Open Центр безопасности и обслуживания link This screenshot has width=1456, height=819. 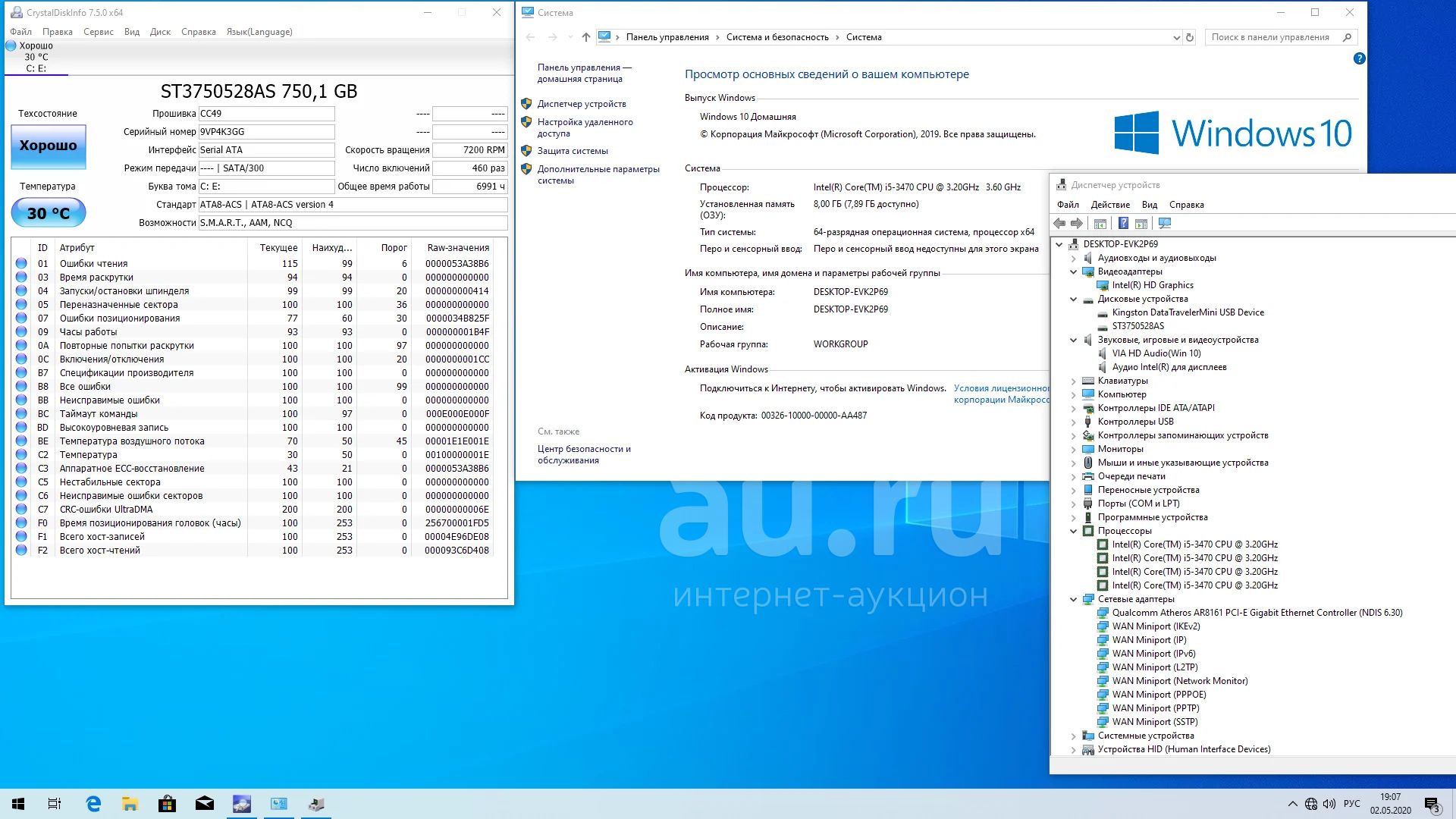584,454
